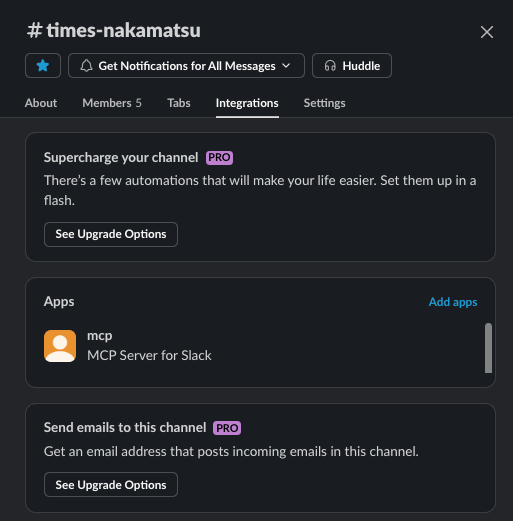Viewport: 513px width, 521px height.
Task: Click the Apps section scrollbar thumb
Action: [488, 348]
